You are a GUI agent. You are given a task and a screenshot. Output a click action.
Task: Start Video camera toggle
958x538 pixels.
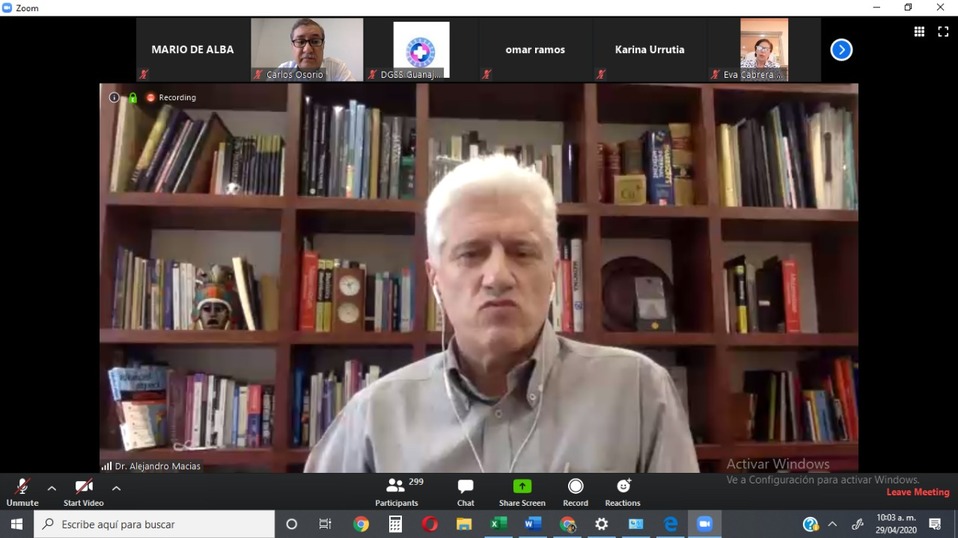[84, 492]
